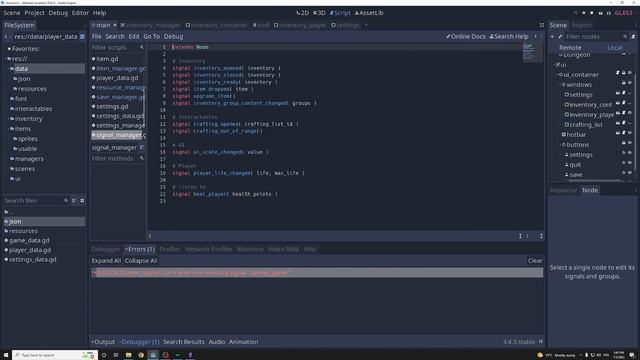This screenshot has height=360, width=640.
Task: Toggle distraction-free mode icon
Action: [542, 25]
